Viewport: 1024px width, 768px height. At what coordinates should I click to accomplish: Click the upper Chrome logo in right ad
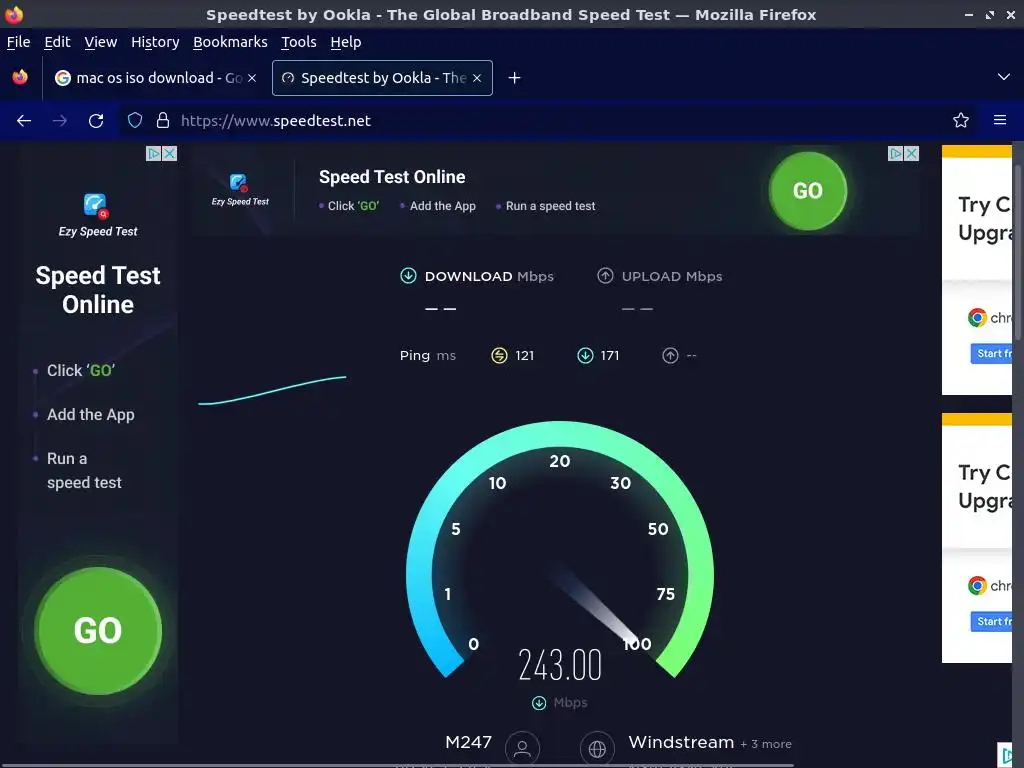(977, 318)
